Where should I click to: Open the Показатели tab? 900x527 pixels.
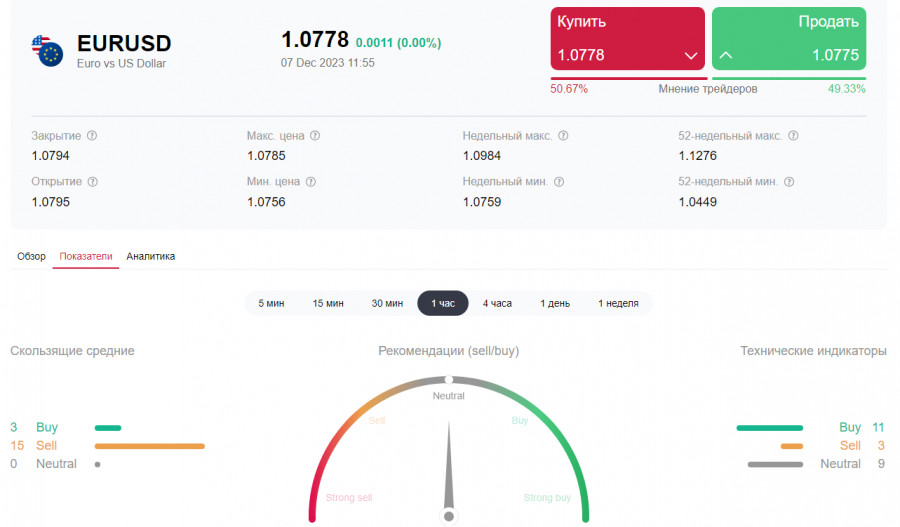(x=86, y=256)
